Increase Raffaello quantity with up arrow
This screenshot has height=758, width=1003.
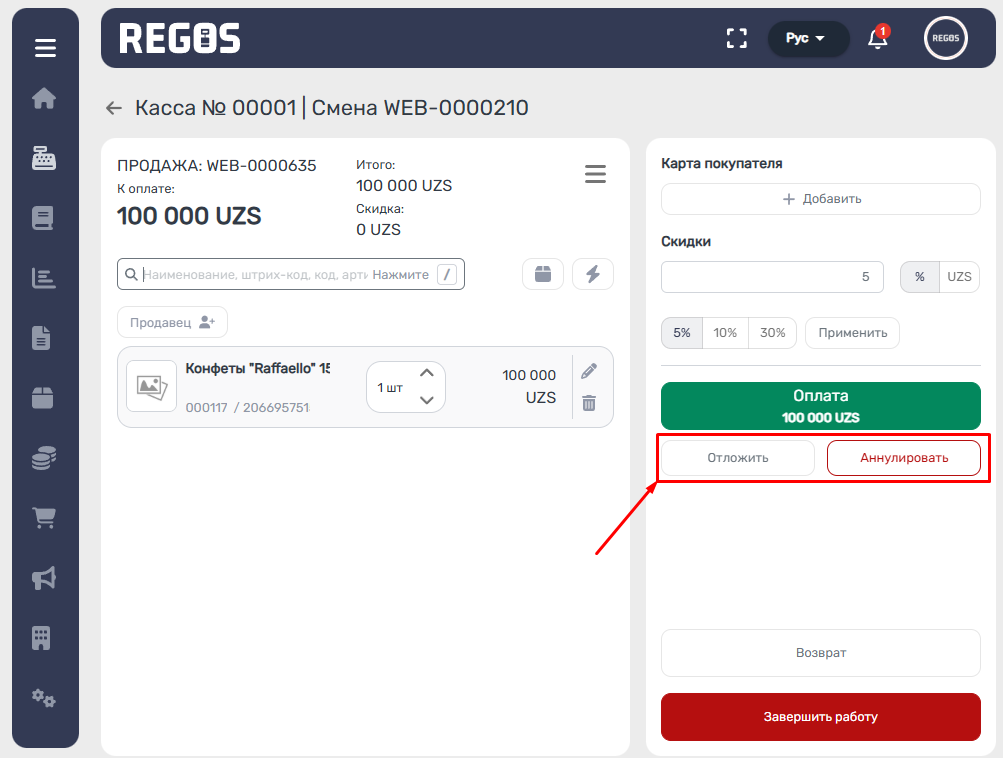tap(426, 373)
